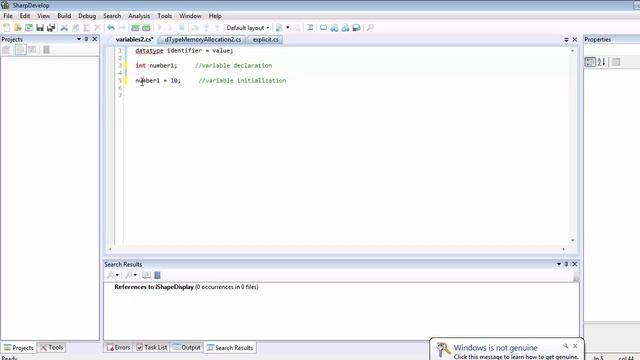Click the Rebuild Solution green icon
The width and height of the screenshot is (640, 360).
click(x=146, y=28)
